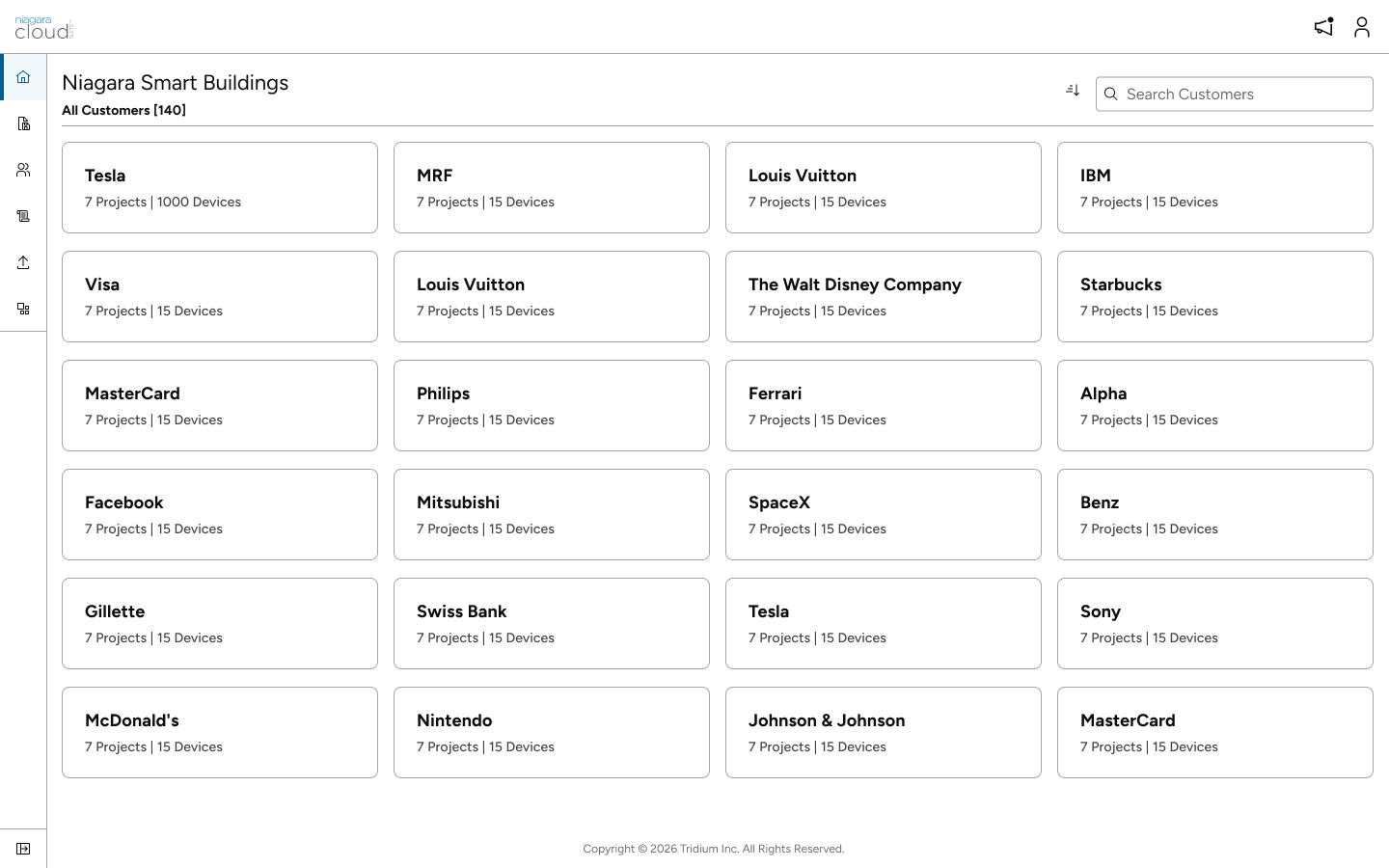The width and height of the screenshot is (1389, 868).
Task: Go to the Home sidebar icon
Action: tap(23, 77)
